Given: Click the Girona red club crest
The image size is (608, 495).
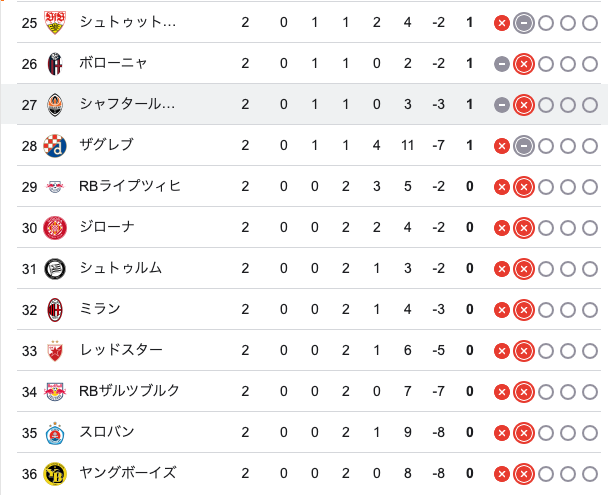Looking at the screenshot, I should 55,228.
